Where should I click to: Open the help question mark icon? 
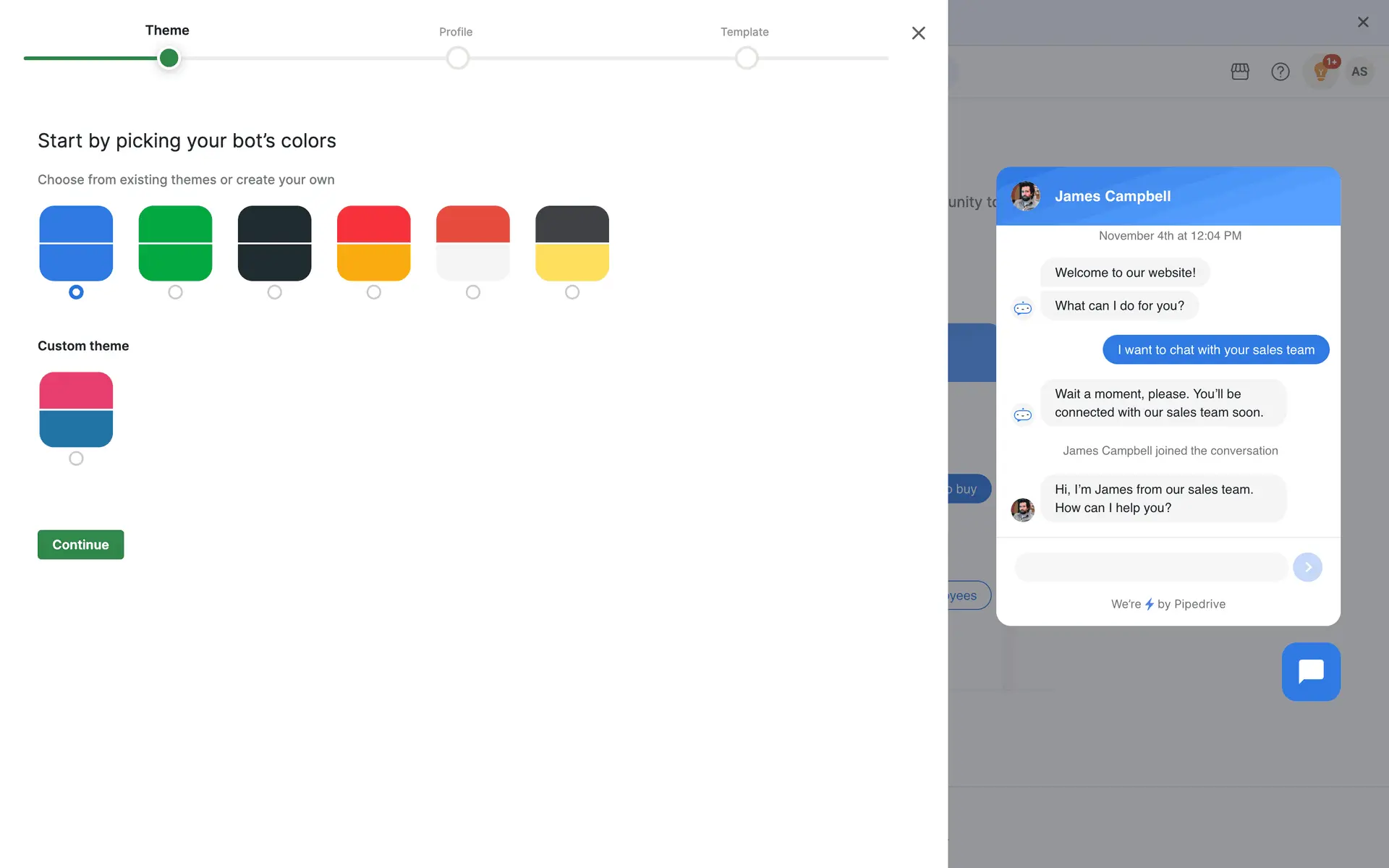coord(1280,72)
